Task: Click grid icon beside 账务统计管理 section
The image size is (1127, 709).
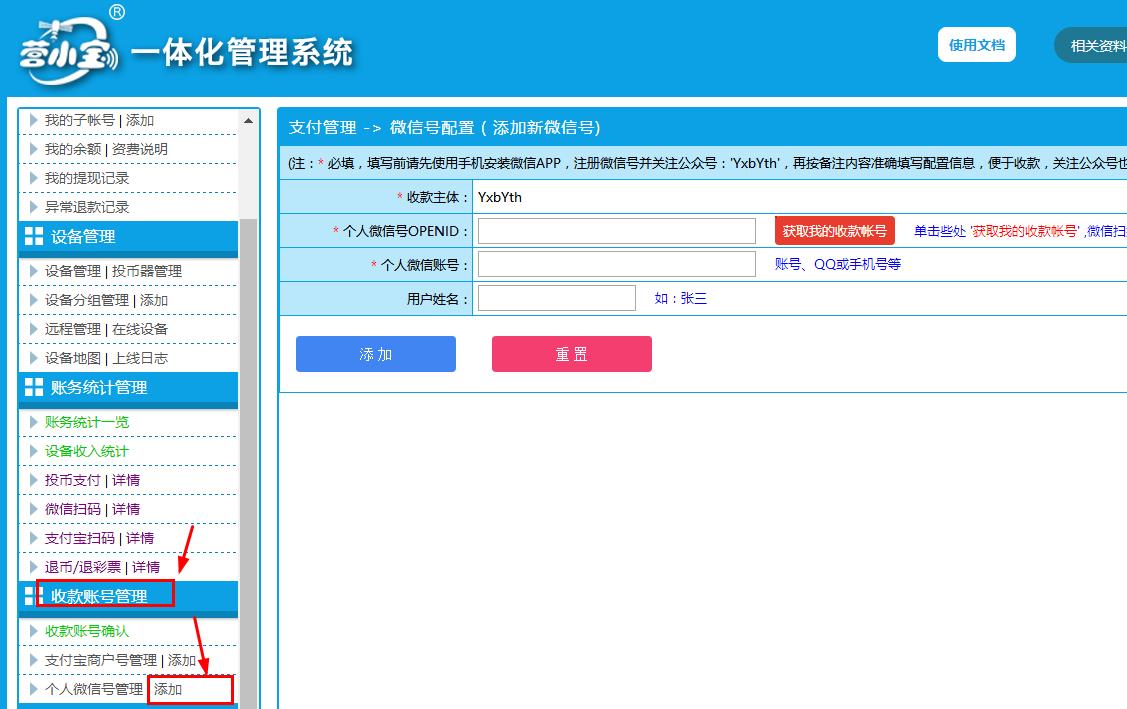Action: click(34, 388)
